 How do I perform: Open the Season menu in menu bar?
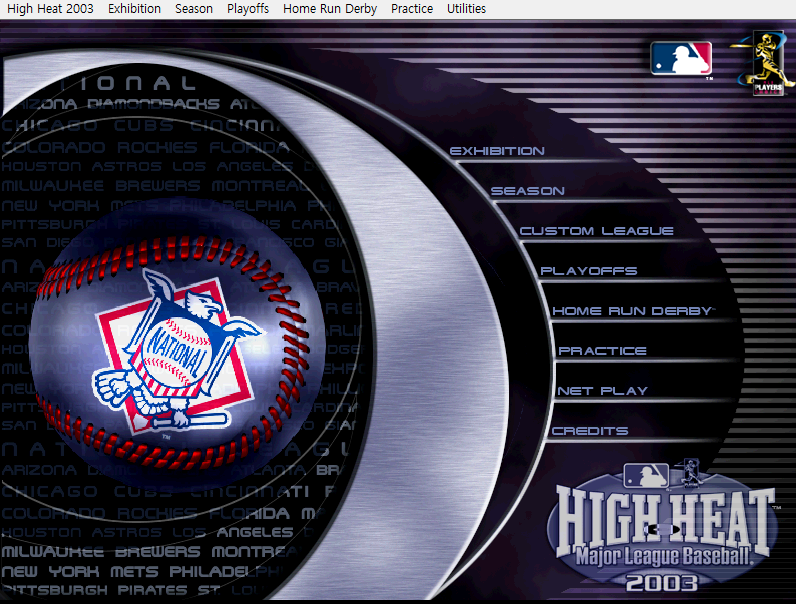point(194,9)
